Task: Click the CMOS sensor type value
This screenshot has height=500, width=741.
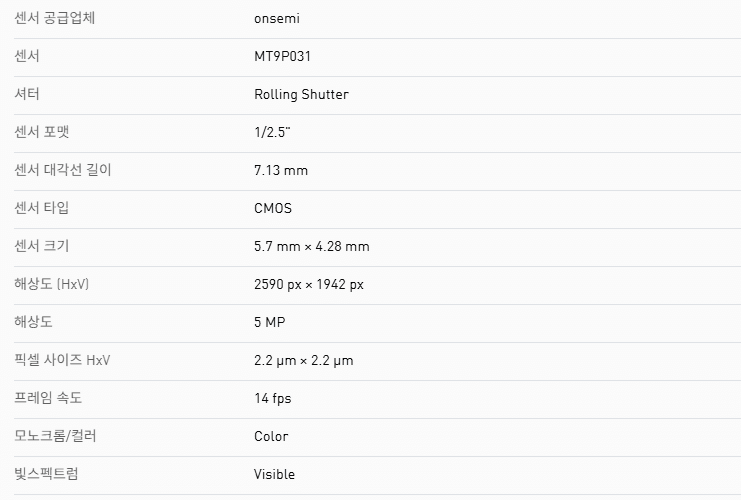Action: click(273, 208)
